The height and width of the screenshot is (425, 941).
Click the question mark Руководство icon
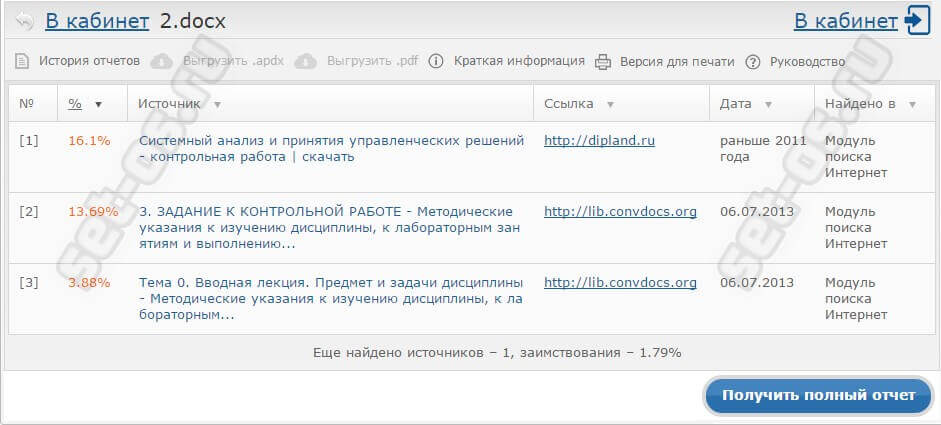[x=753, y=62]
